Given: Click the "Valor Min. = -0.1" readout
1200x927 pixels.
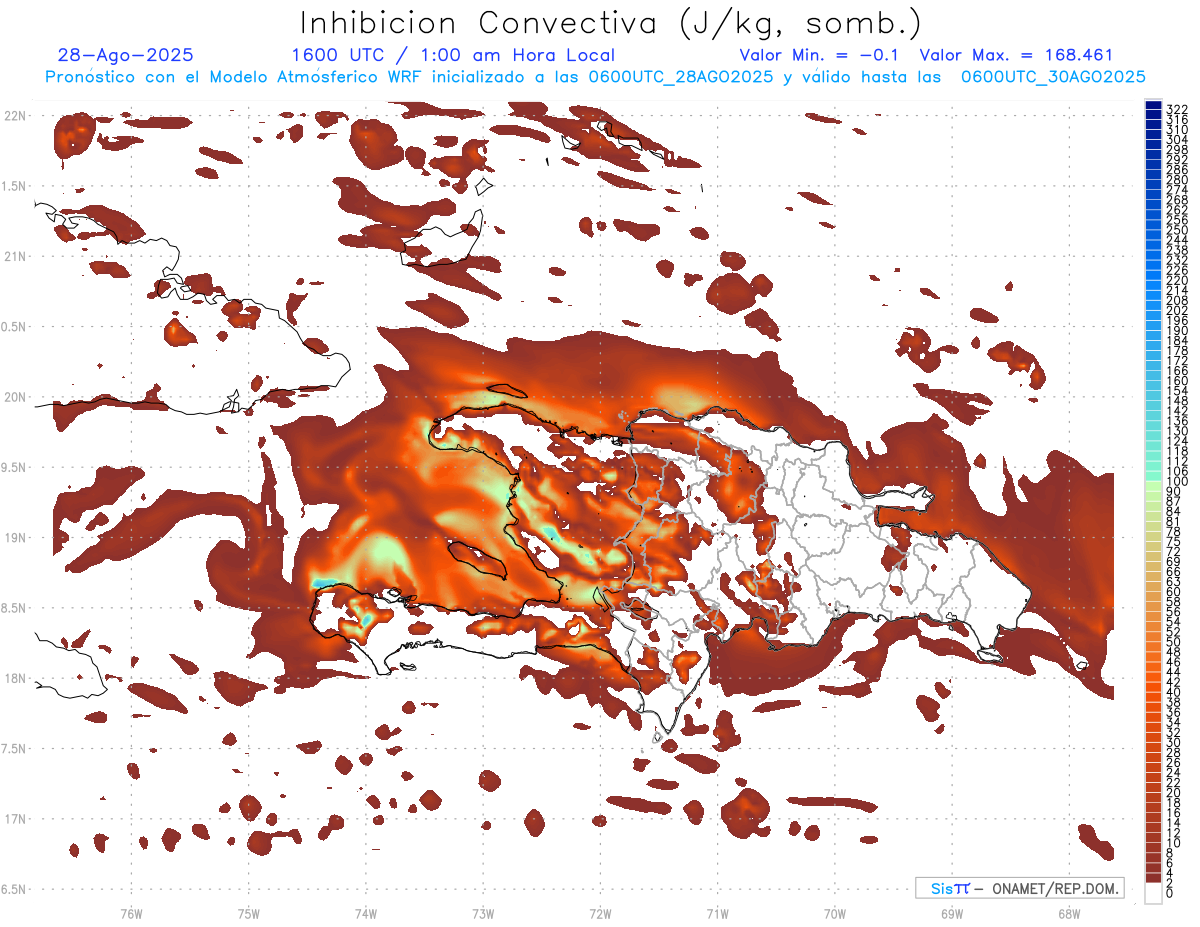Looking at the screenshot, I should (x=819, y=55).
